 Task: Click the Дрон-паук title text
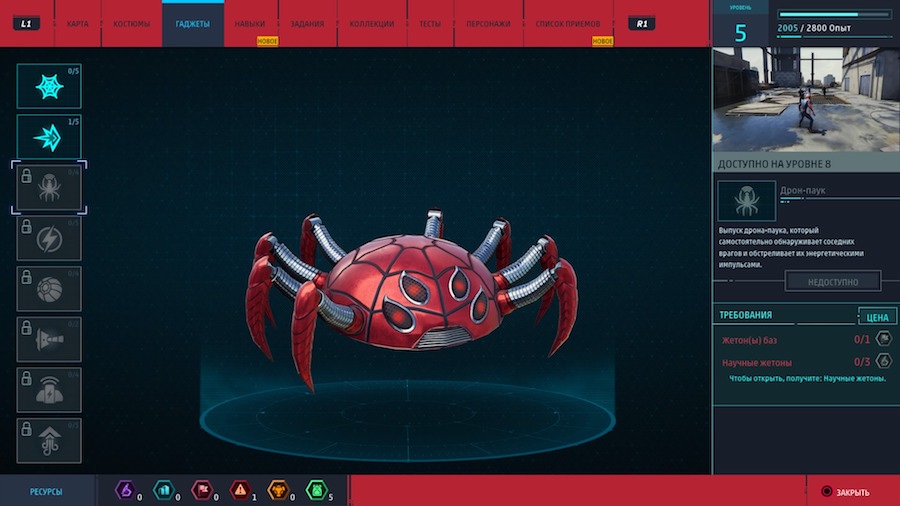click(x=802, y=190)
